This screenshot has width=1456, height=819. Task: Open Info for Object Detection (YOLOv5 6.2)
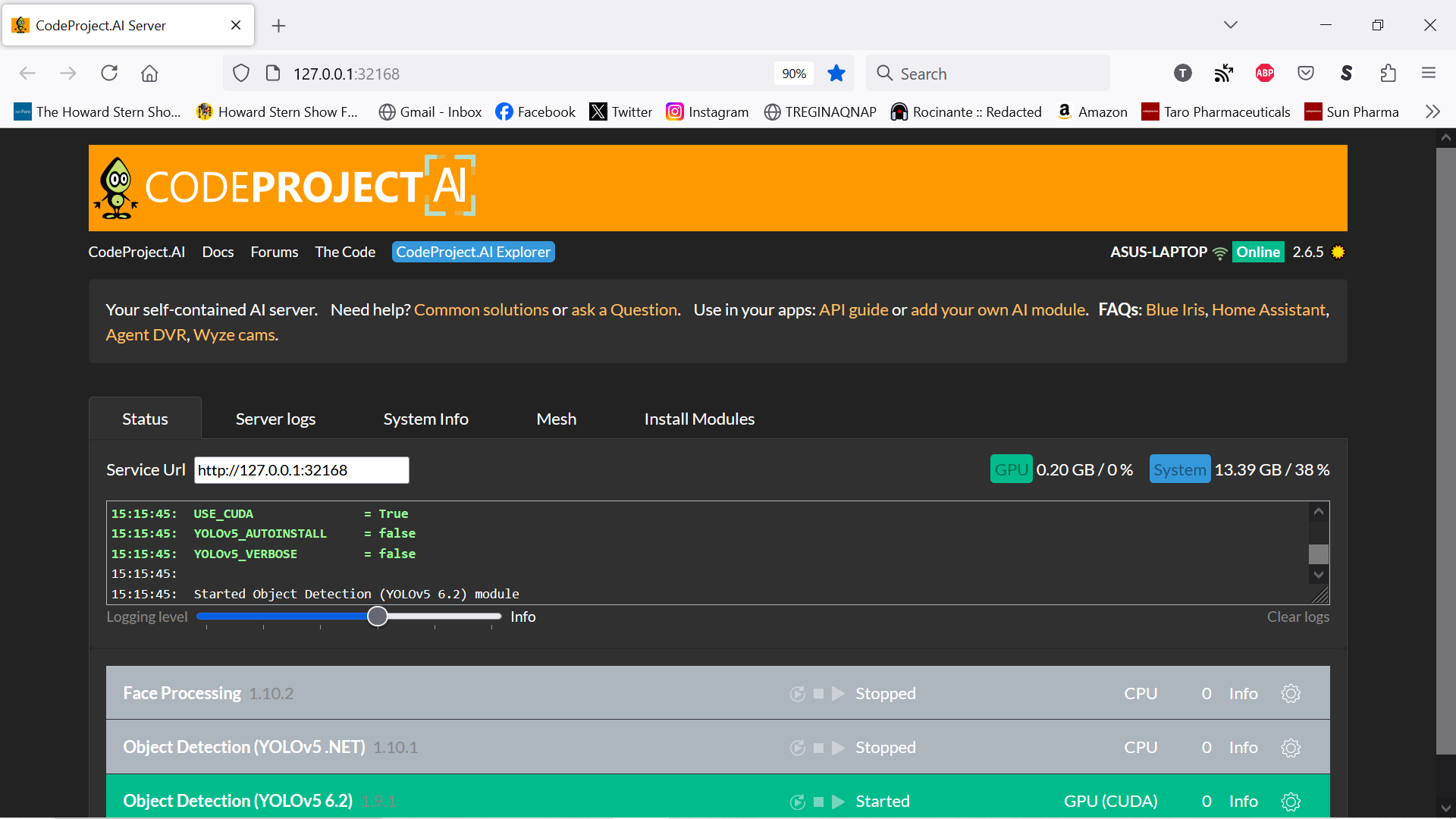click(x=1243, y=802)
